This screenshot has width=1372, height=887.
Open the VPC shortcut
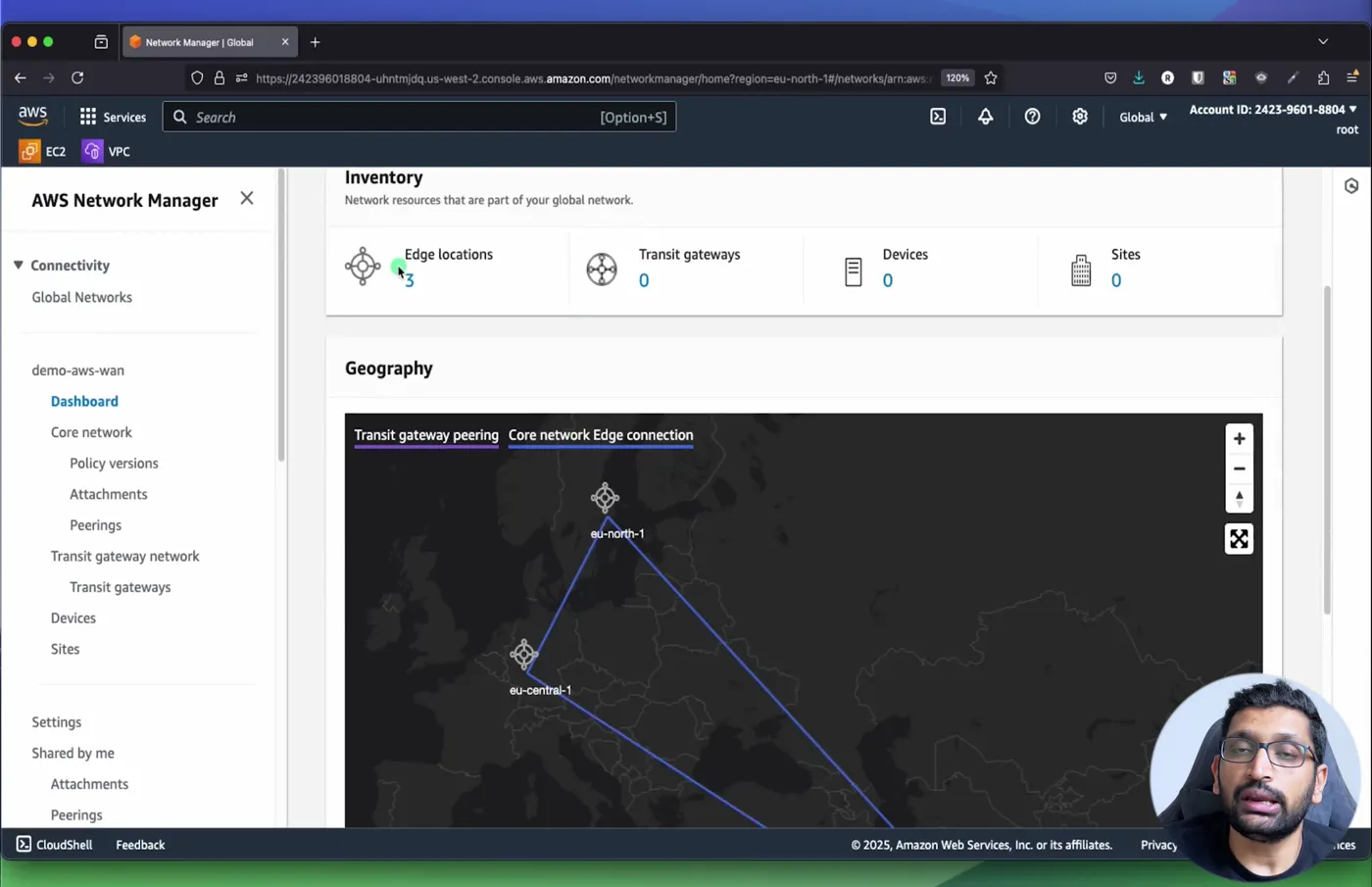pyautogui.click(x=107, y=151)
